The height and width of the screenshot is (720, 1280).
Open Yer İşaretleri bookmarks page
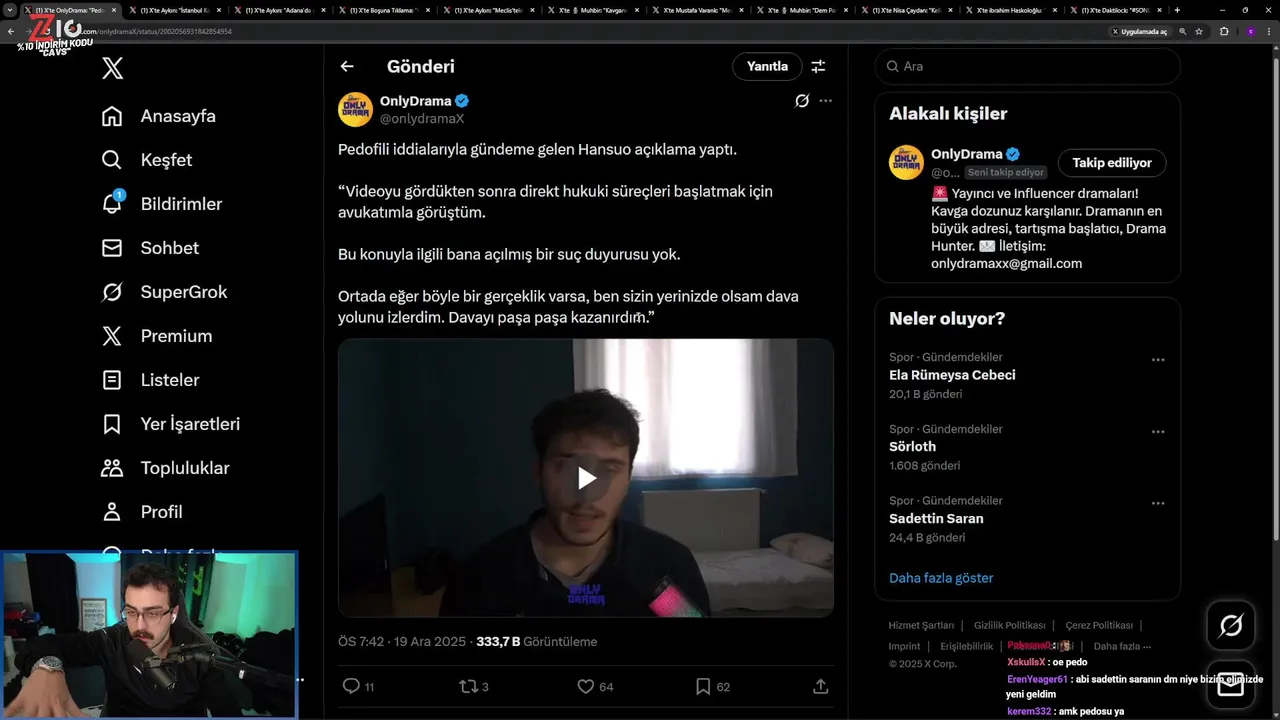[171, 424]
